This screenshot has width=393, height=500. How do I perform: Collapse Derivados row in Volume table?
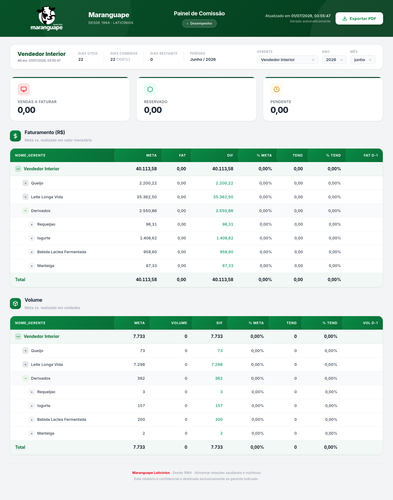25,378
